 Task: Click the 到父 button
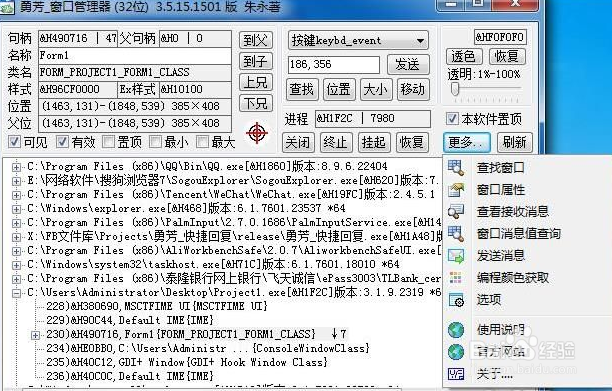tap(256, 40)
